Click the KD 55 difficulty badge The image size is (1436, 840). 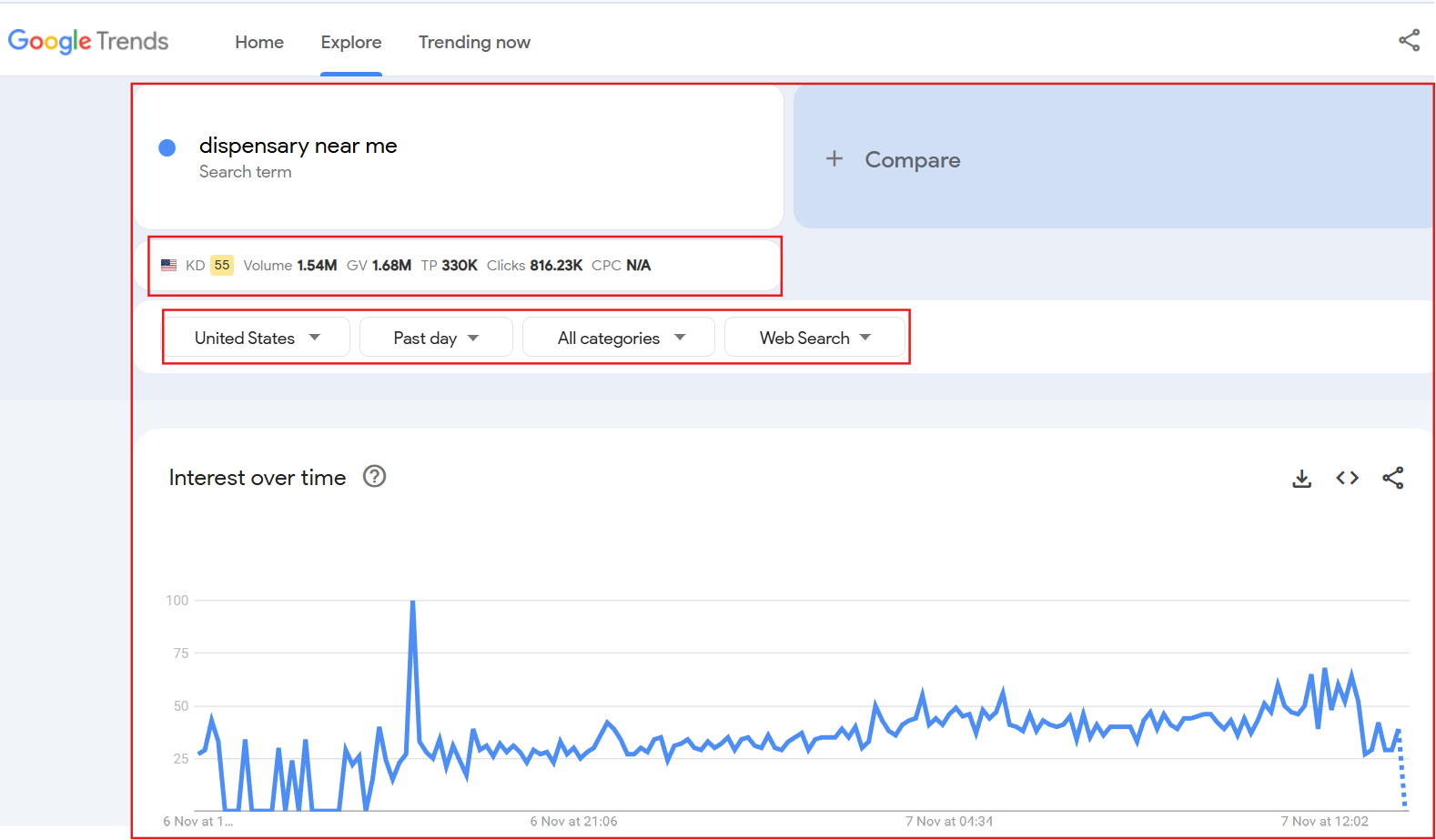222,265
